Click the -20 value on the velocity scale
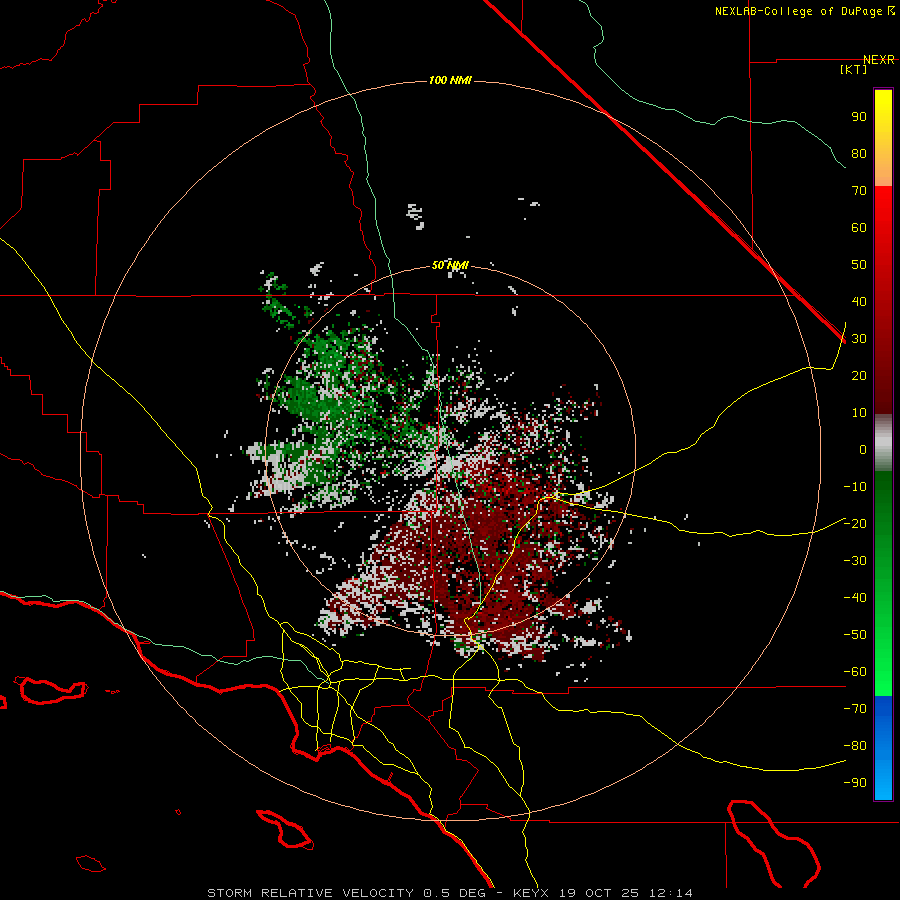The width and height of the screenshot is (900, 900). point(855,523)
